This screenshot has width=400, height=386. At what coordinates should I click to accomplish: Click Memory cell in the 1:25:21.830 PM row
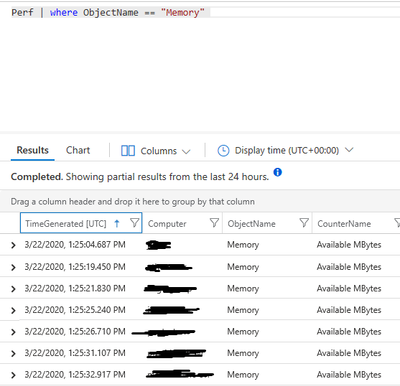tap(243, 289)
